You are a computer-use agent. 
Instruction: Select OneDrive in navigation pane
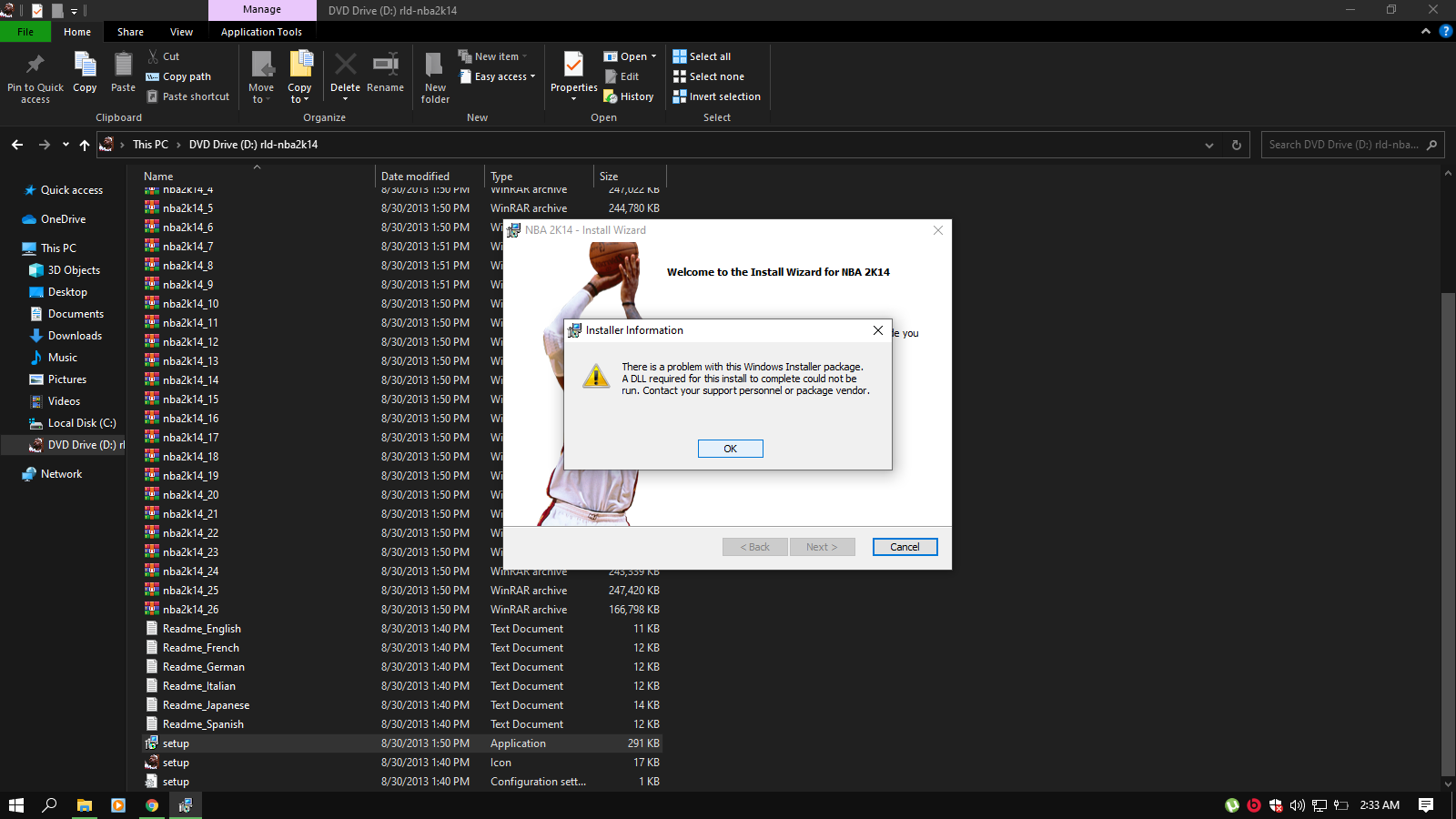(x=63, y=219)
